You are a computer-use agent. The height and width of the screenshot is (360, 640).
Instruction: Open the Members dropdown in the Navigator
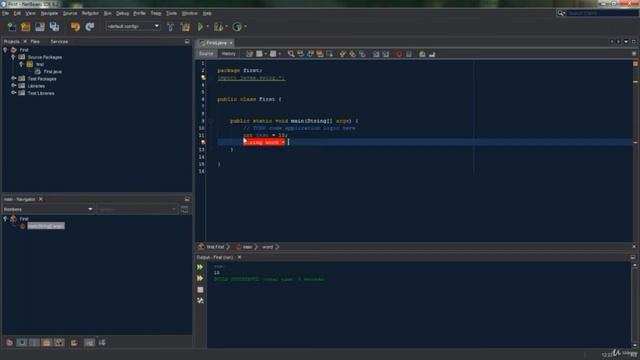coord(48,209)
